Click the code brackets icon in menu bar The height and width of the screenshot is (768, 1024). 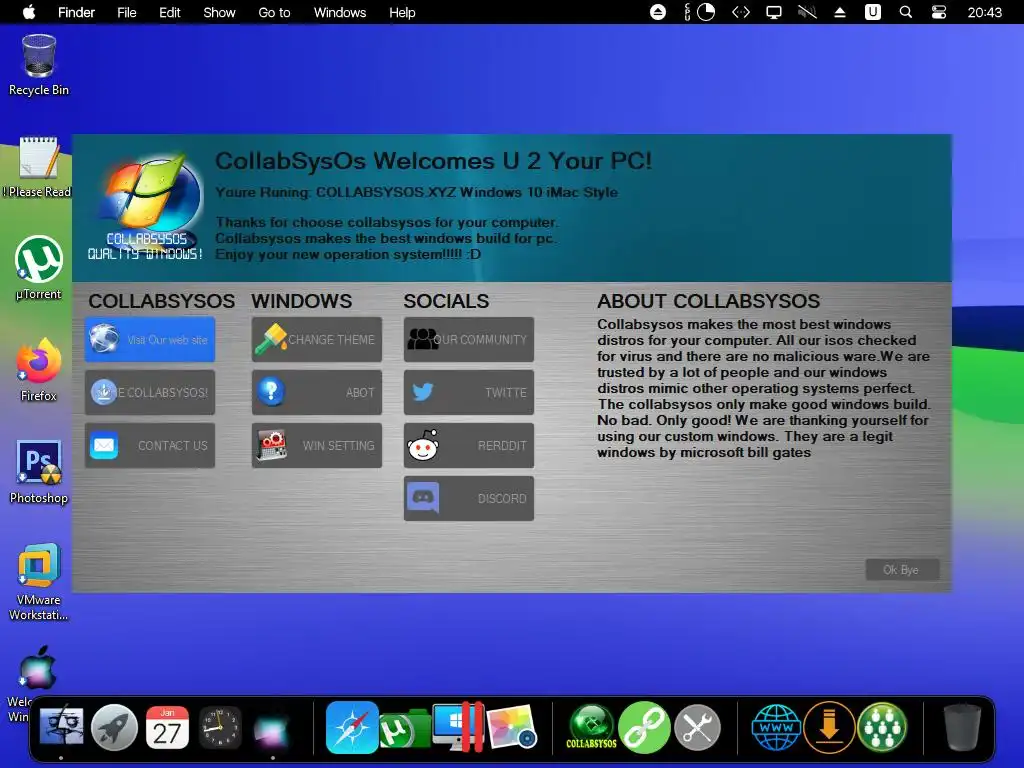741,12
